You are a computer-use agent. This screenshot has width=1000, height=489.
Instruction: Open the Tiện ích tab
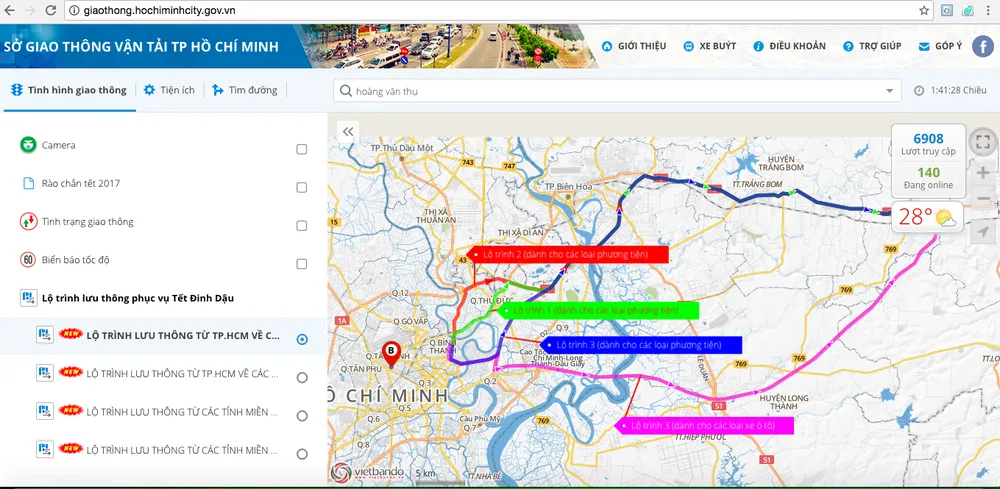[x=169, y=90]
